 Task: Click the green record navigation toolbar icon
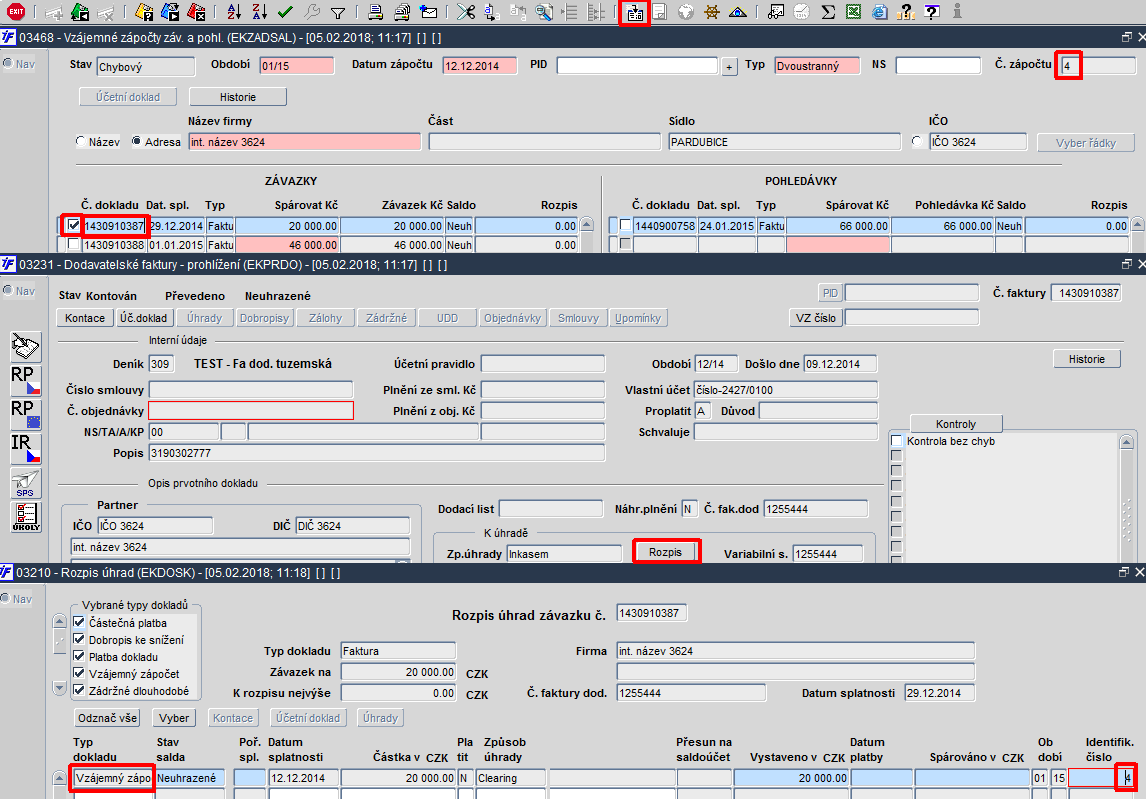point(80,12)
